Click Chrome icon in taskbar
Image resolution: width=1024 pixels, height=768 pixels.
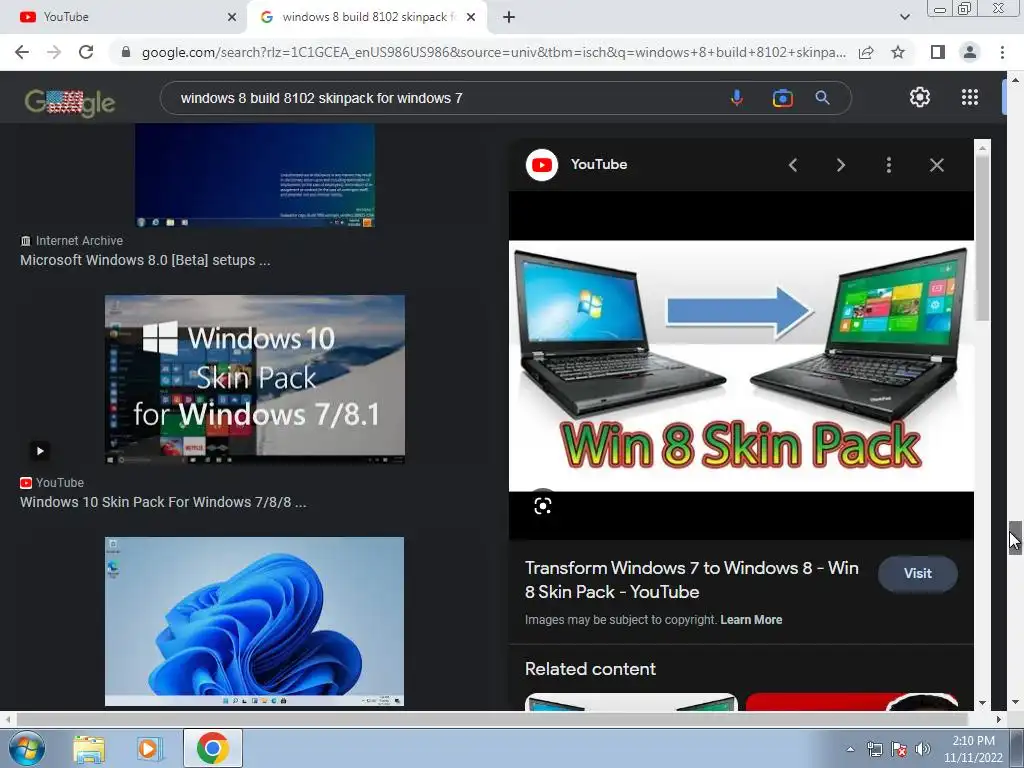(x=212, y=748)
